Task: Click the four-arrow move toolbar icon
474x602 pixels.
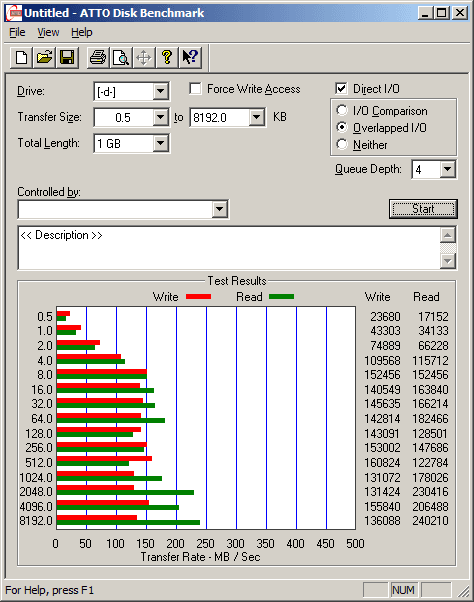Action: [x=144, y=58]
